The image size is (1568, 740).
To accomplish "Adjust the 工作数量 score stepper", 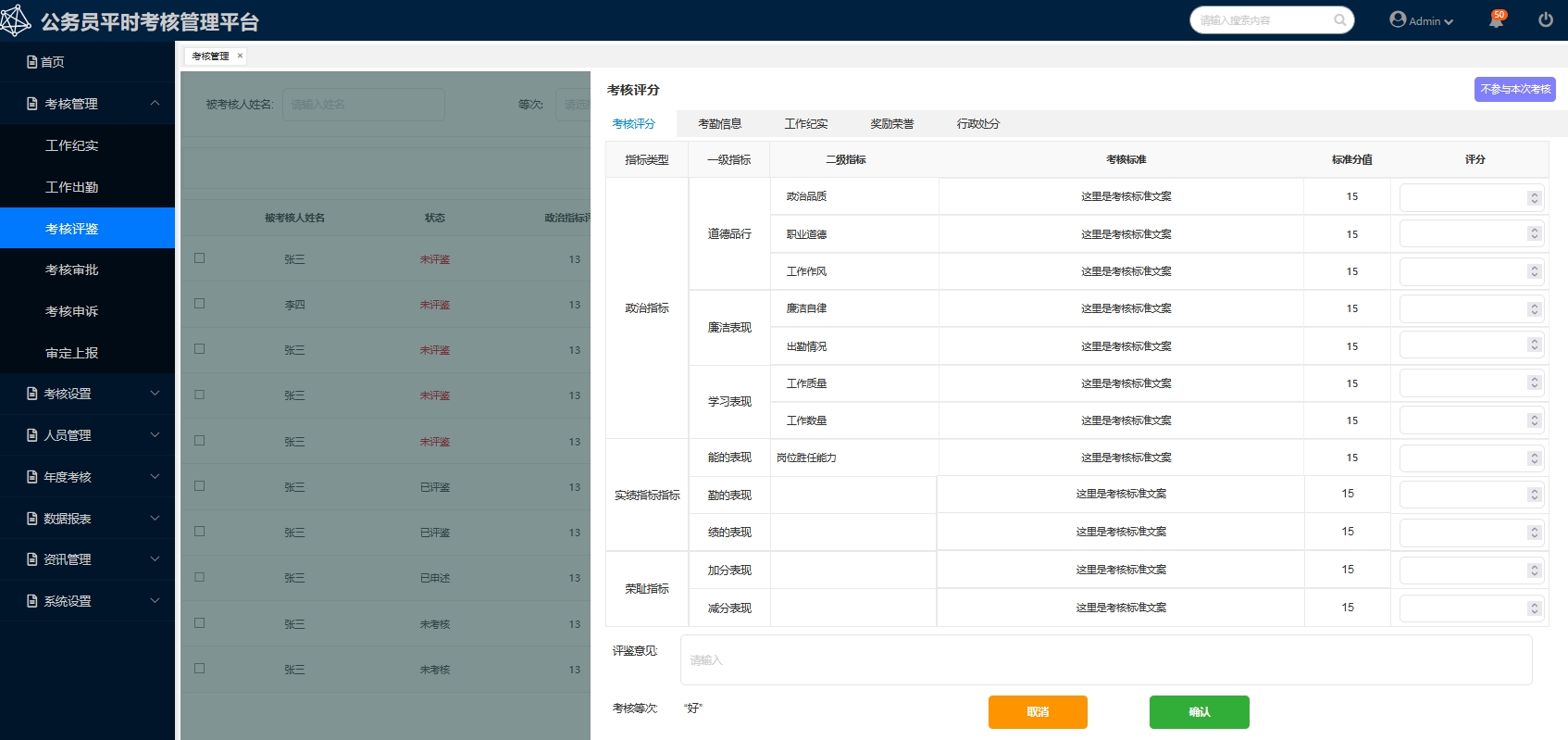I will pyautogui.click(x=1534, y=420).
